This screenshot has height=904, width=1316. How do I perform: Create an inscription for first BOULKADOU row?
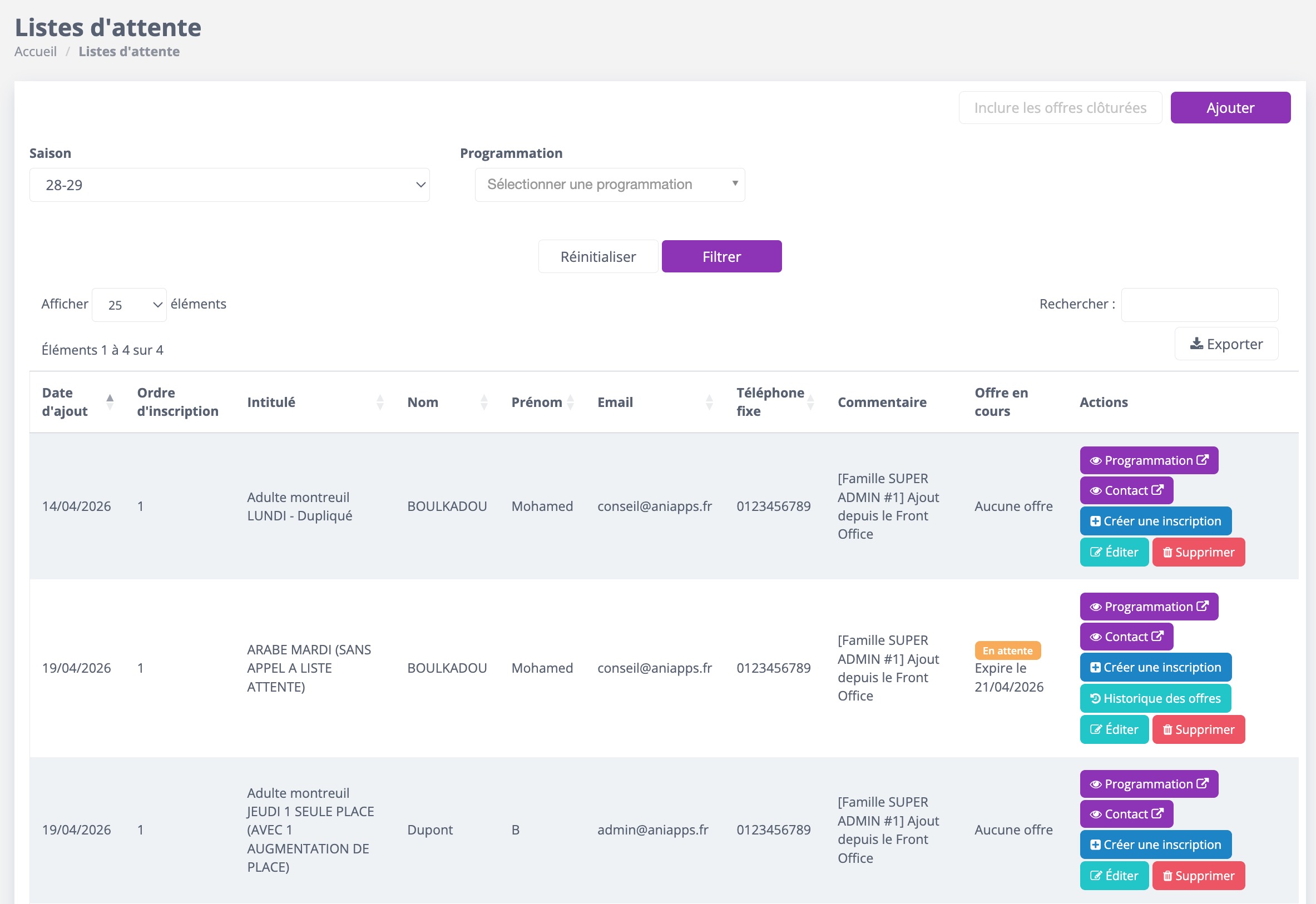(x=1155, y=521)
